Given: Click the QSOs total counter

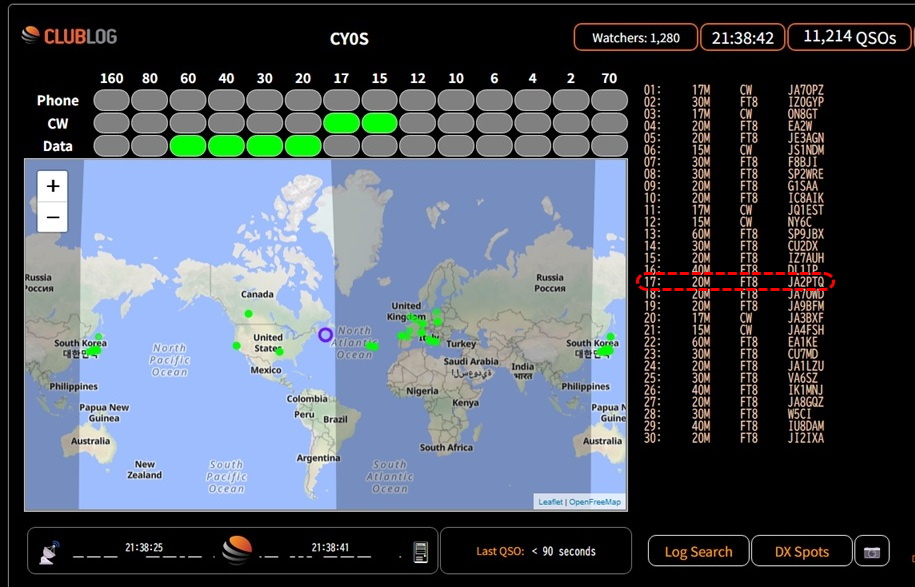Looking at the screenshot, I should (848, 37).
